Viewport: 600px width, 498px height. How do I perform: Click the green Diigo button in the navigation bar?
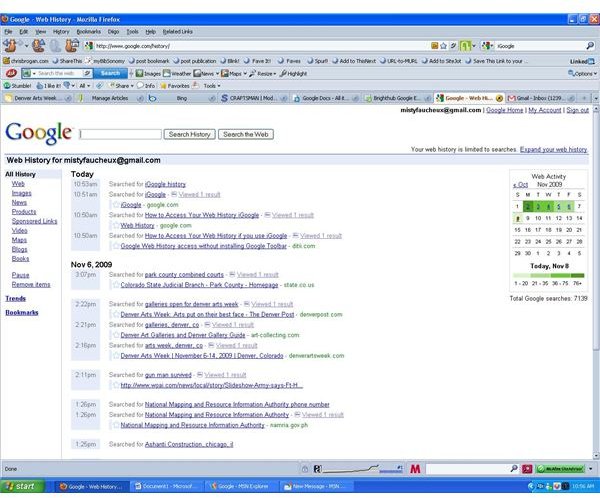point(465,46)
